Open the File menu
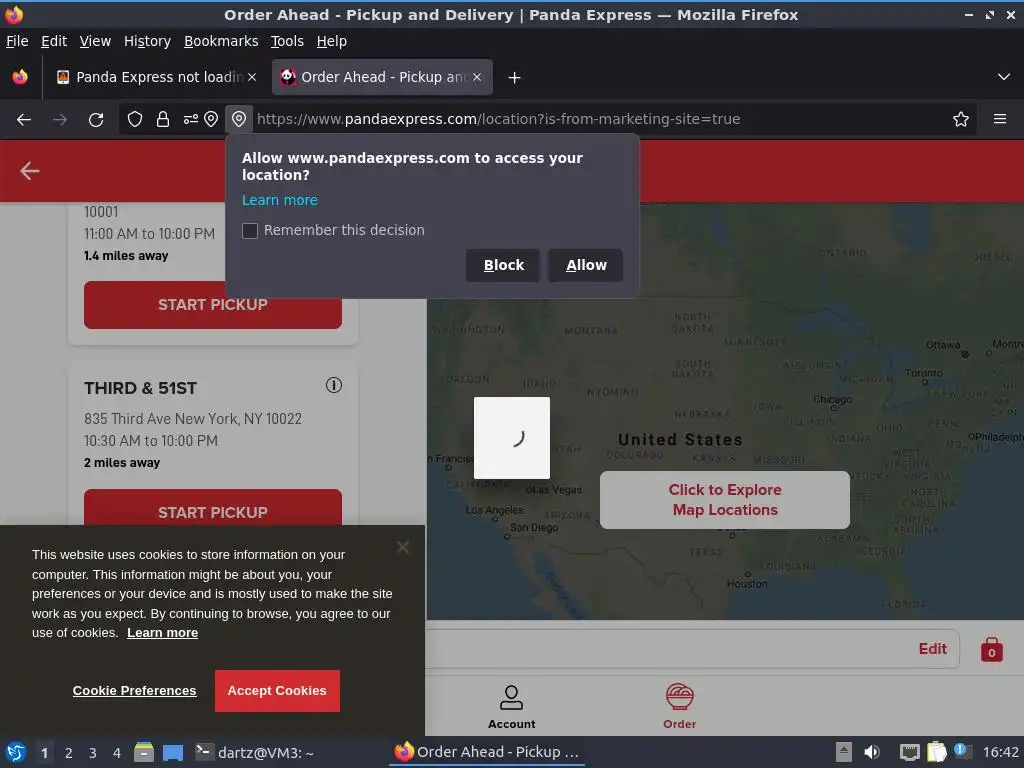 coord(17,41)
